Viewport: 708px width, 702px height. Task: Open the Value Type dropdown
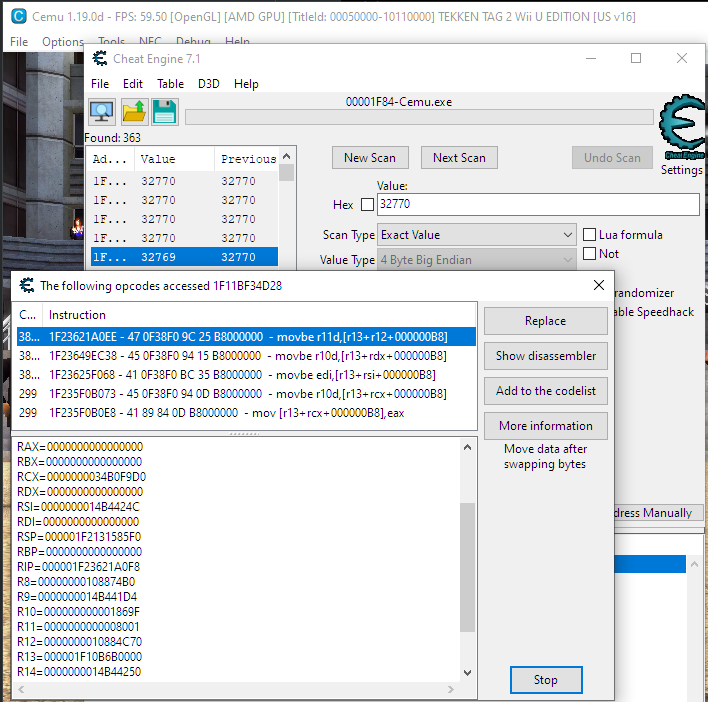pos(476,260)
